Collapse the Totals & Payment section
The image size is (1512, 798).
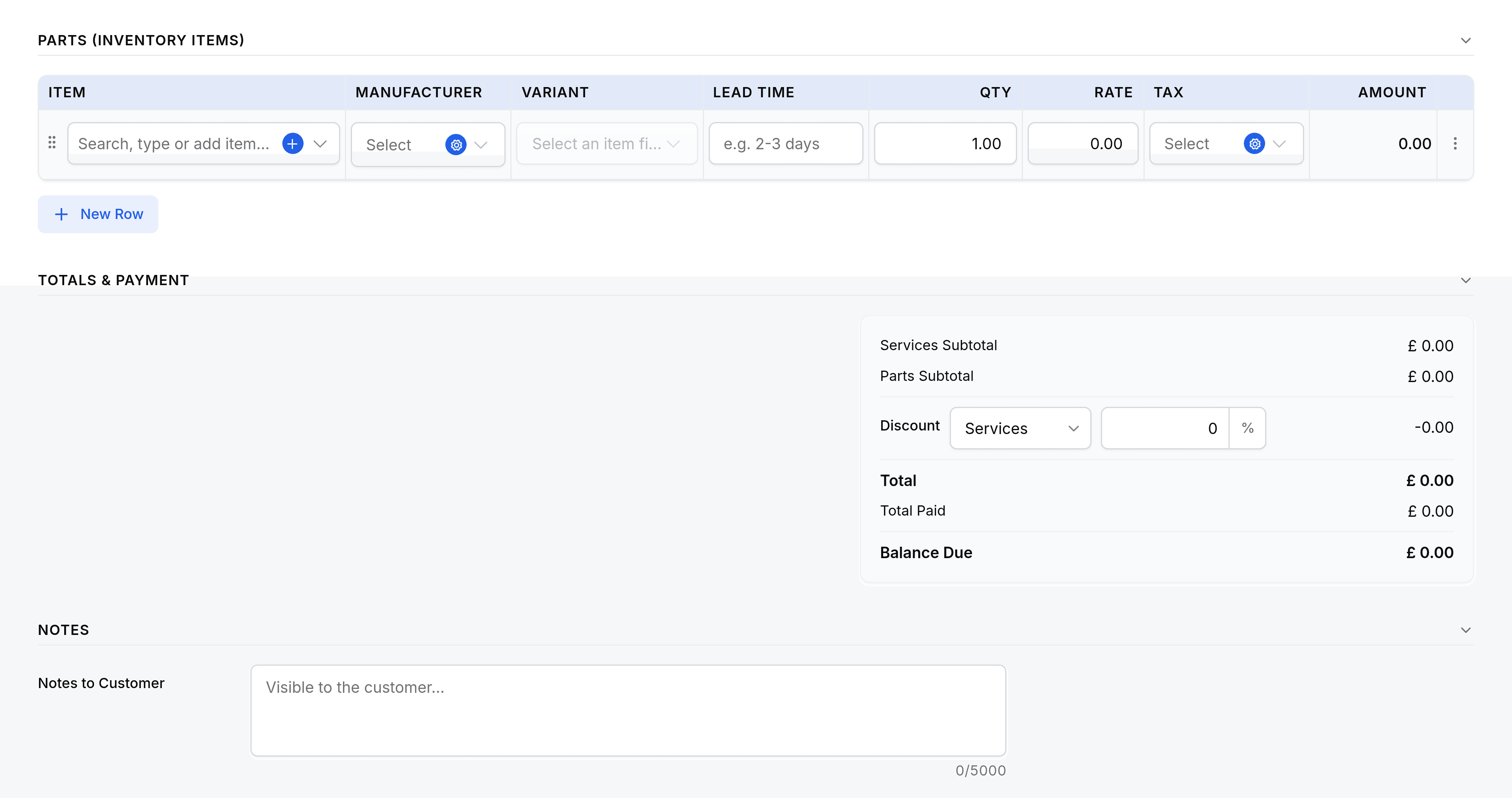click(x=1465, y=280)
